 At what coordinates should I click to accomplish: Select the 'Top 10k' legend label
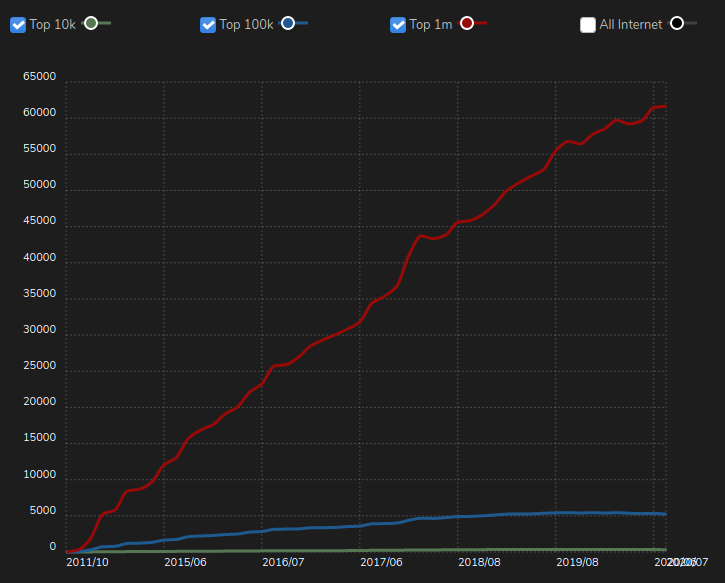click(52, 25)
